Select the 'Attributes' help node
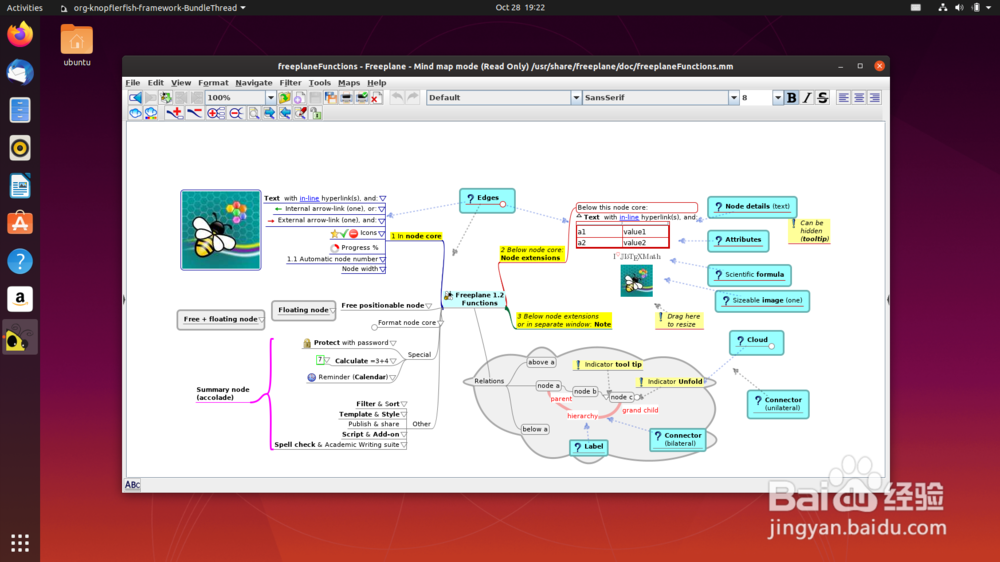 pos(738,240)
